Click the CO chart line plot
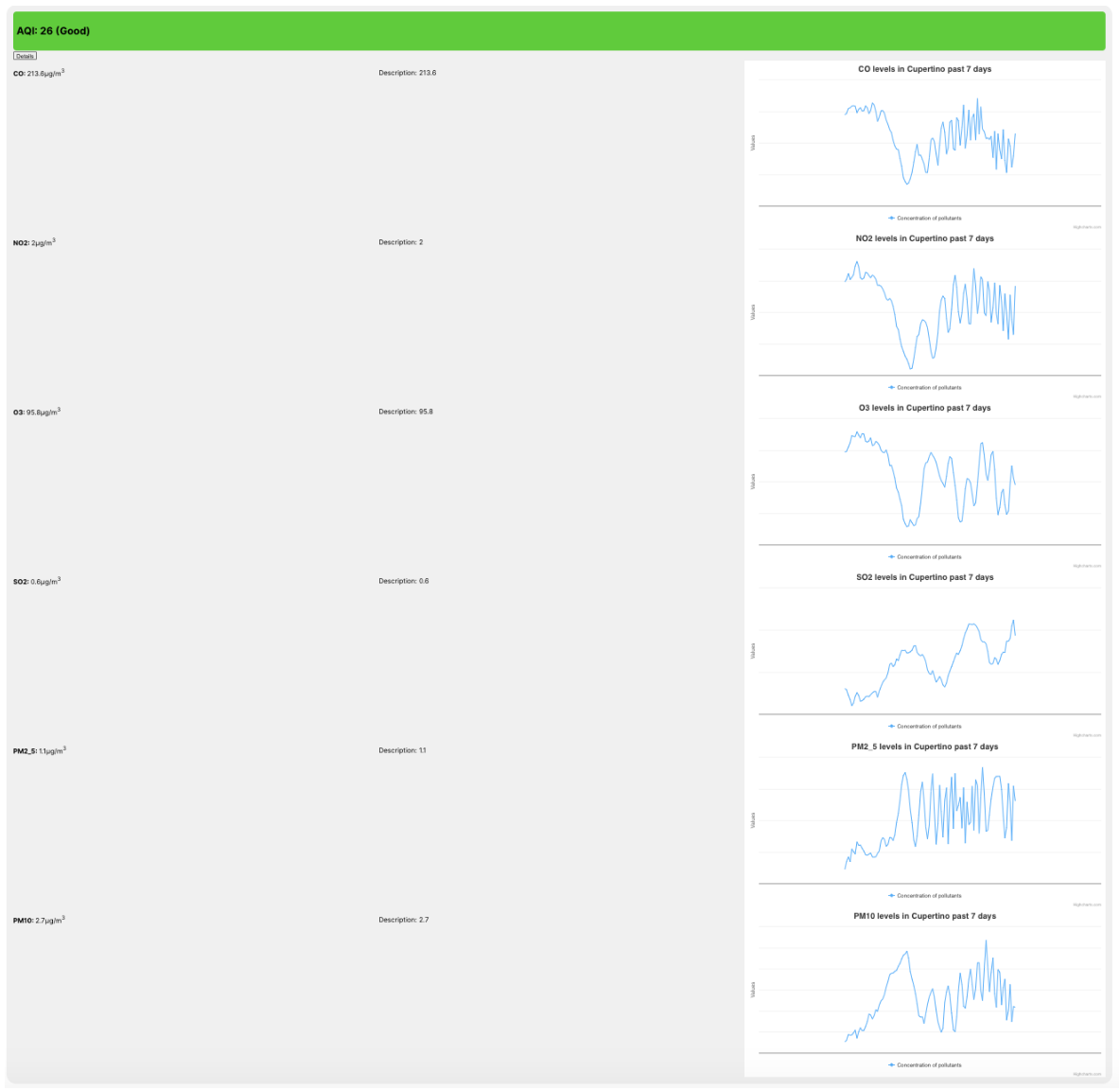1120x1090 pixels. (x=930, y=143)
